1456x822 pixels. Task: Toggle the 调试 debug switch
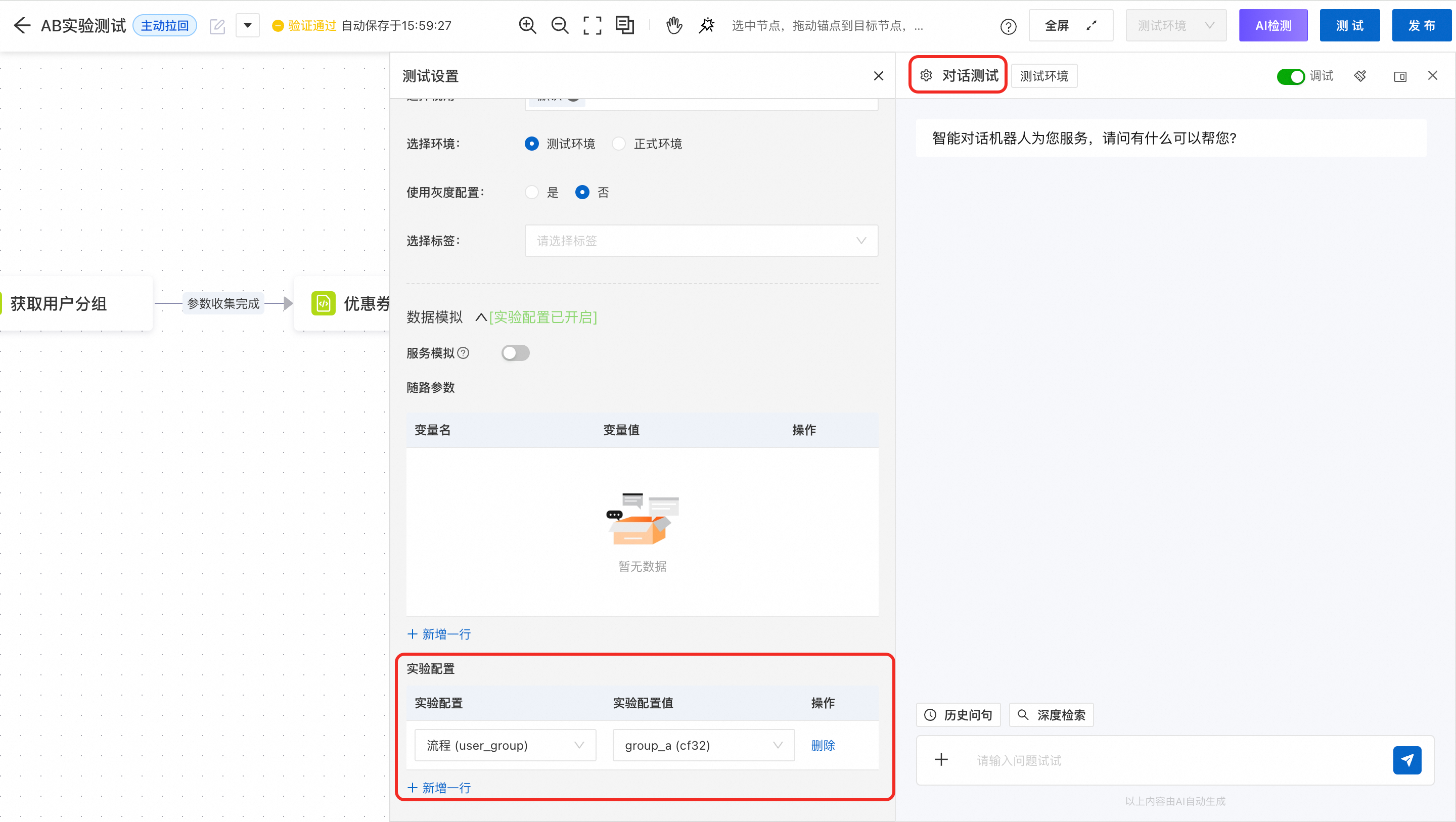1290,76
